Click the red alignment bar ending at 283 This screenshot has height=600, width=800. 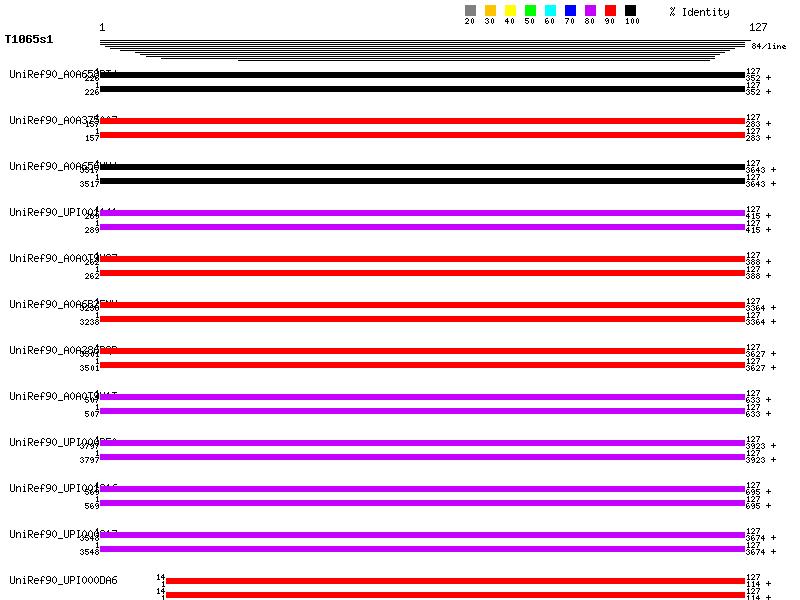(422, 121)
